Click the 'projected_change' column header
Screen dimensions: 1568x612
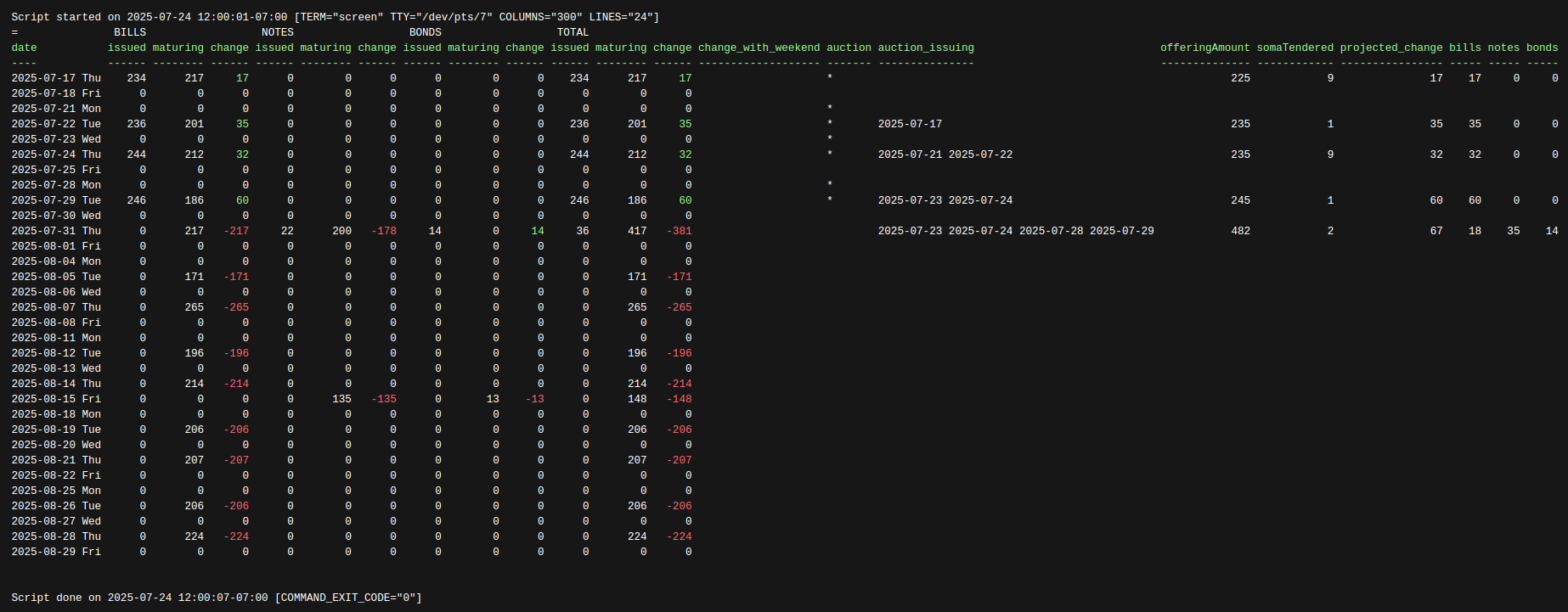[1391, 48]
